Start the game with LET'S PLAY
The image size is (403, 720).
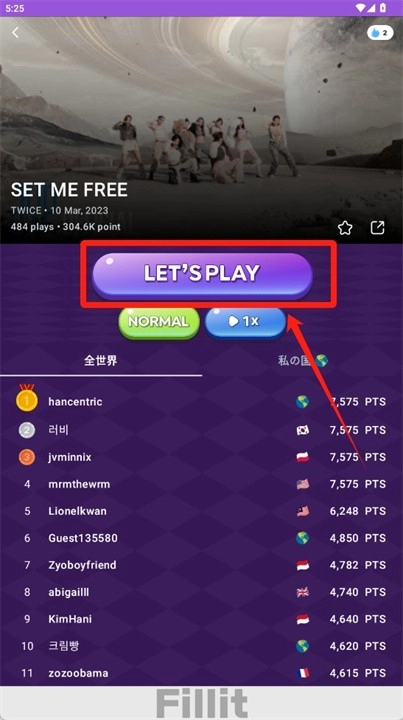click(x=202, y=274)
